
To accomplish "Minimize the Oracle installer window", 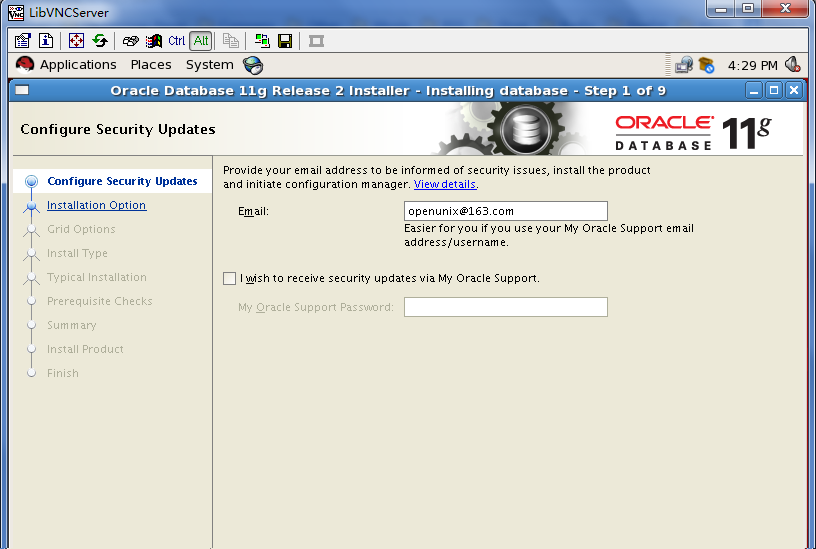I will [754, 91].
